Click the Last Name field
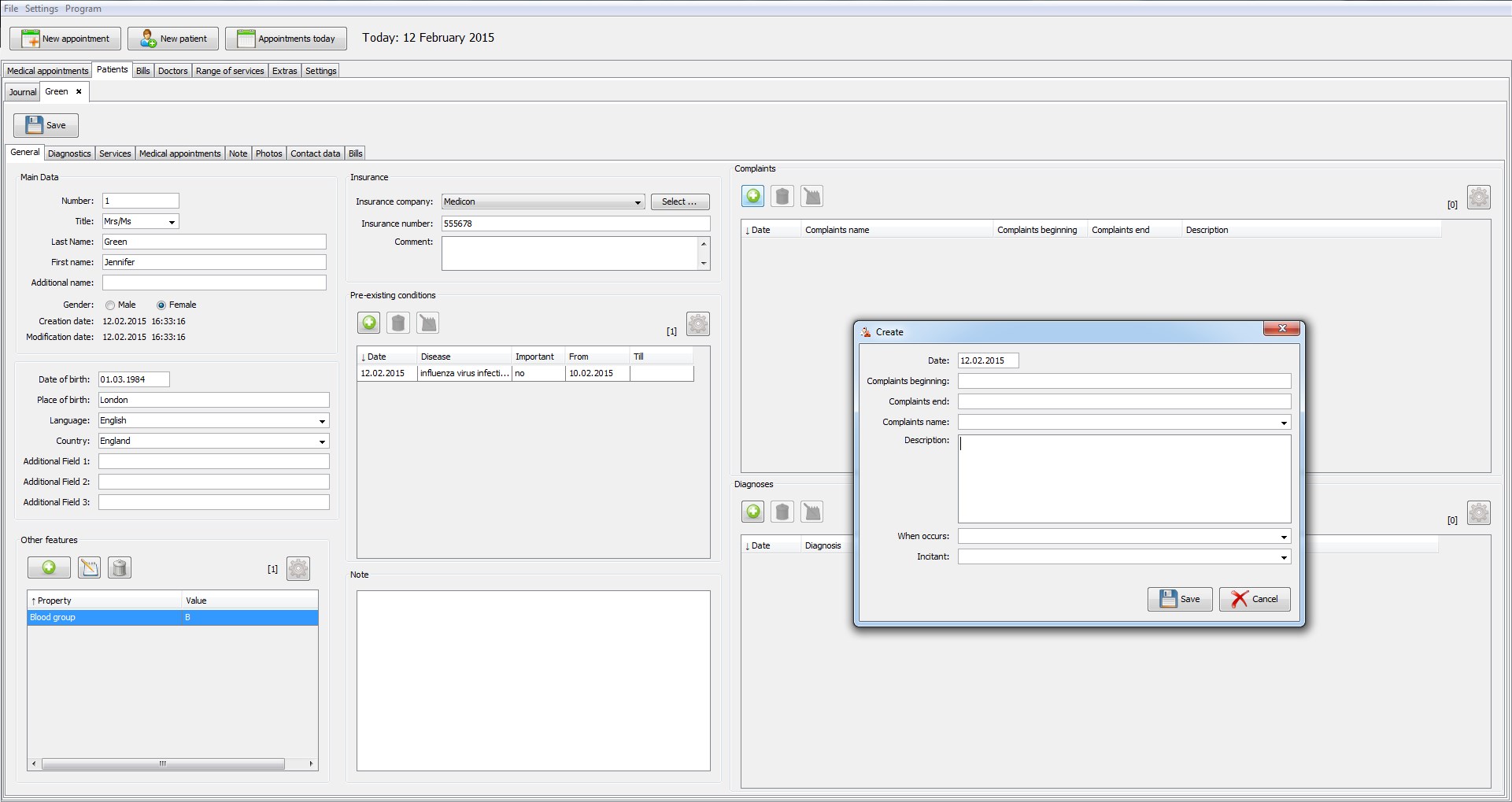The height and width of the screenshot is (802, 1512). tap(214, 242)
